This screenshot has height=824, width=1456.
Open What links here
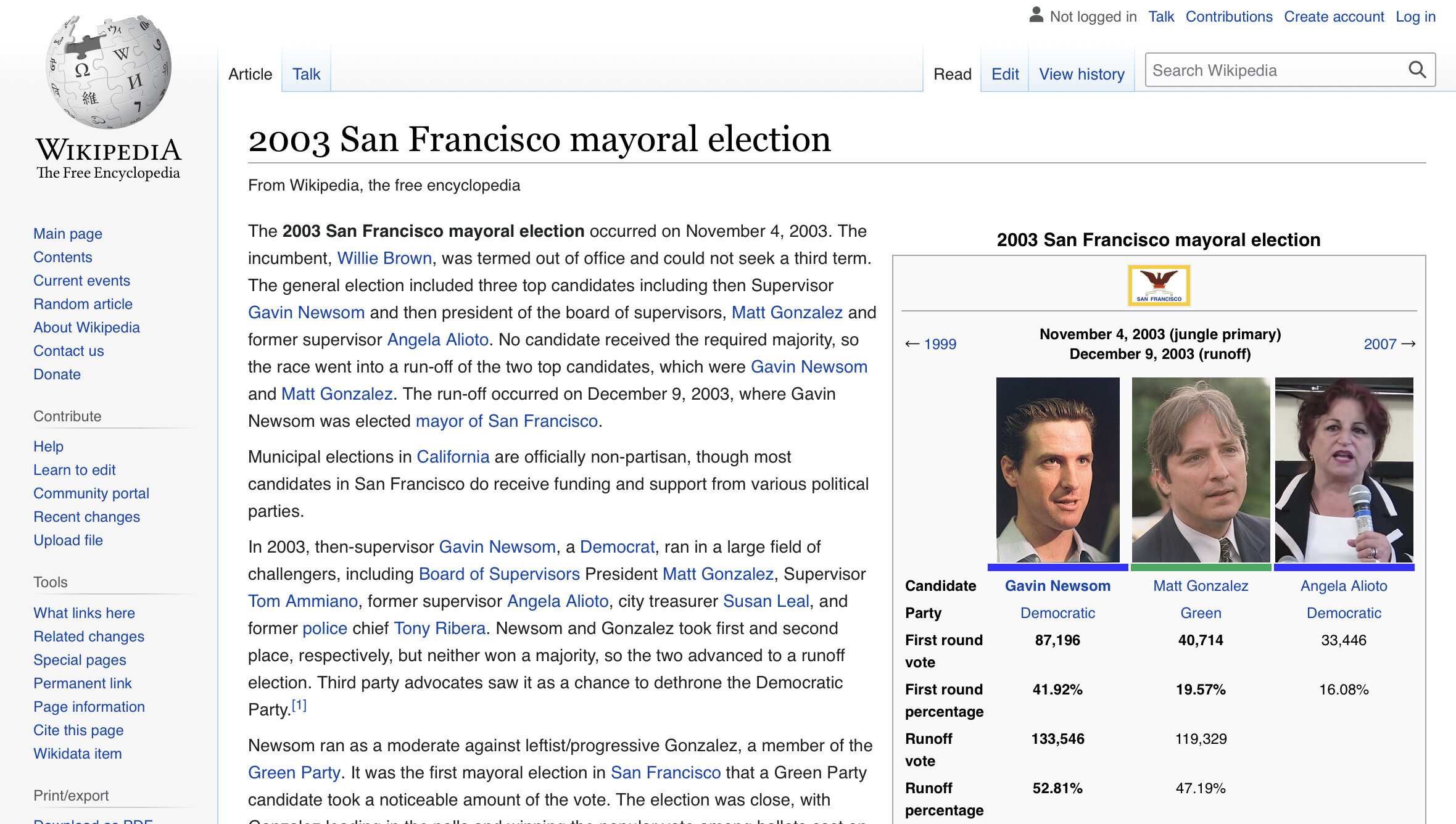click(x=84, y=613)
